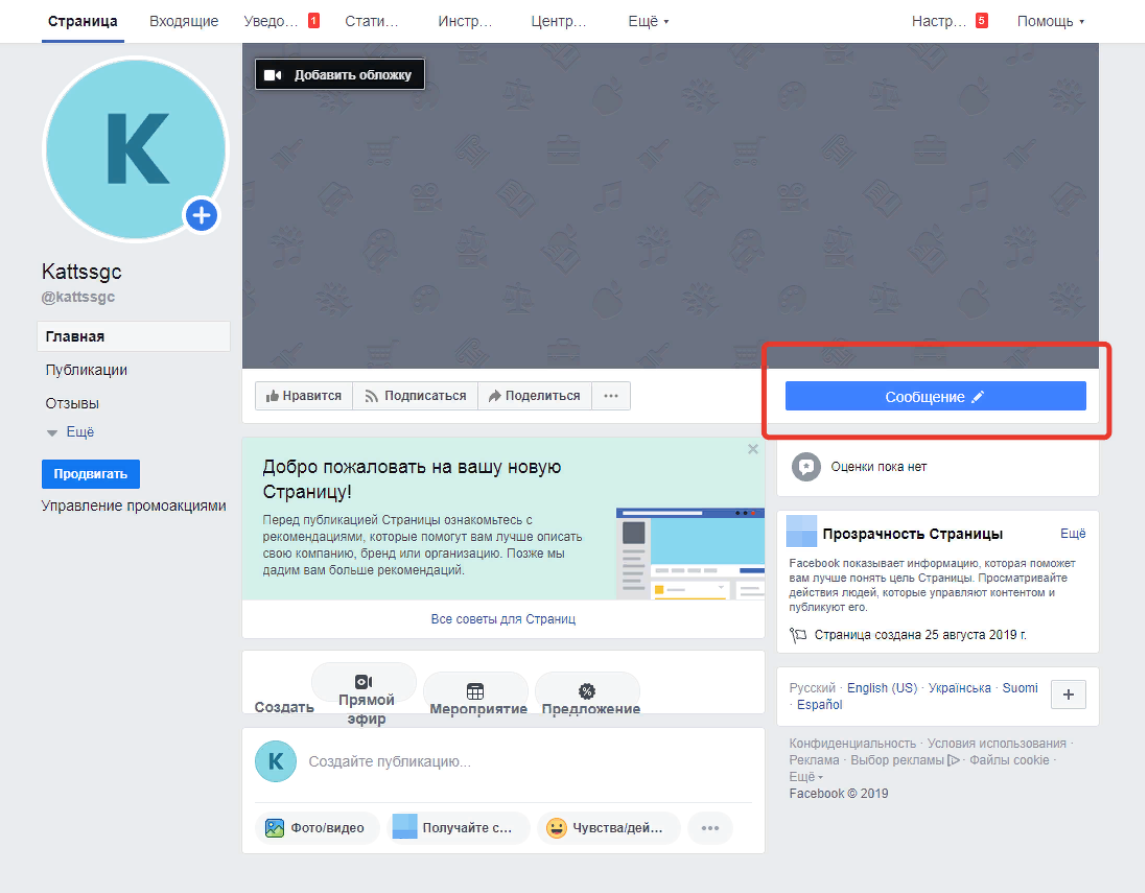Click the Поделиться share button

(535, 396)
